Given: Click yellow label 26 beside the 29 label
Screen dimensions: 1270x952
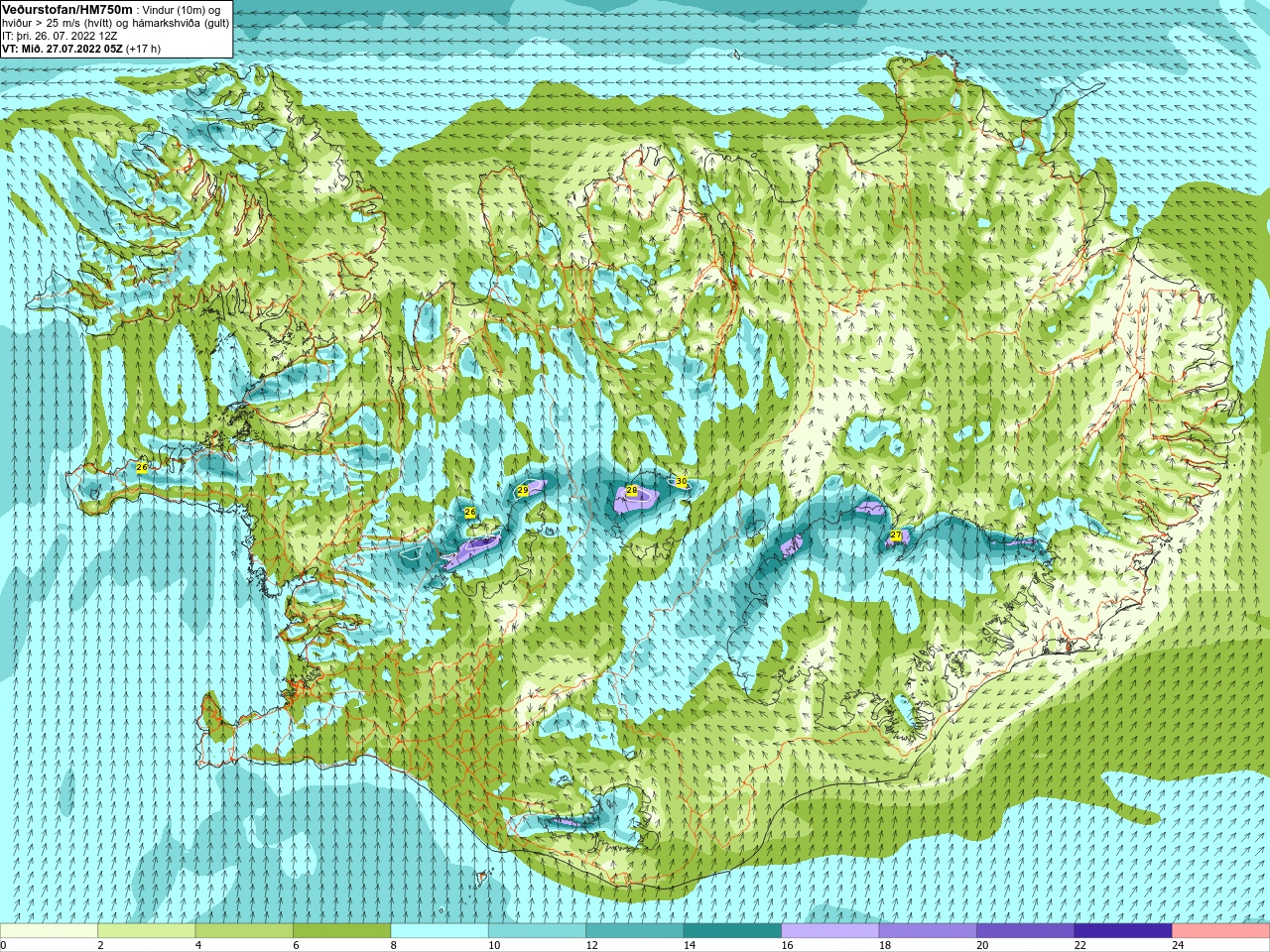Looking at the screenshot, I should point(470,513).
